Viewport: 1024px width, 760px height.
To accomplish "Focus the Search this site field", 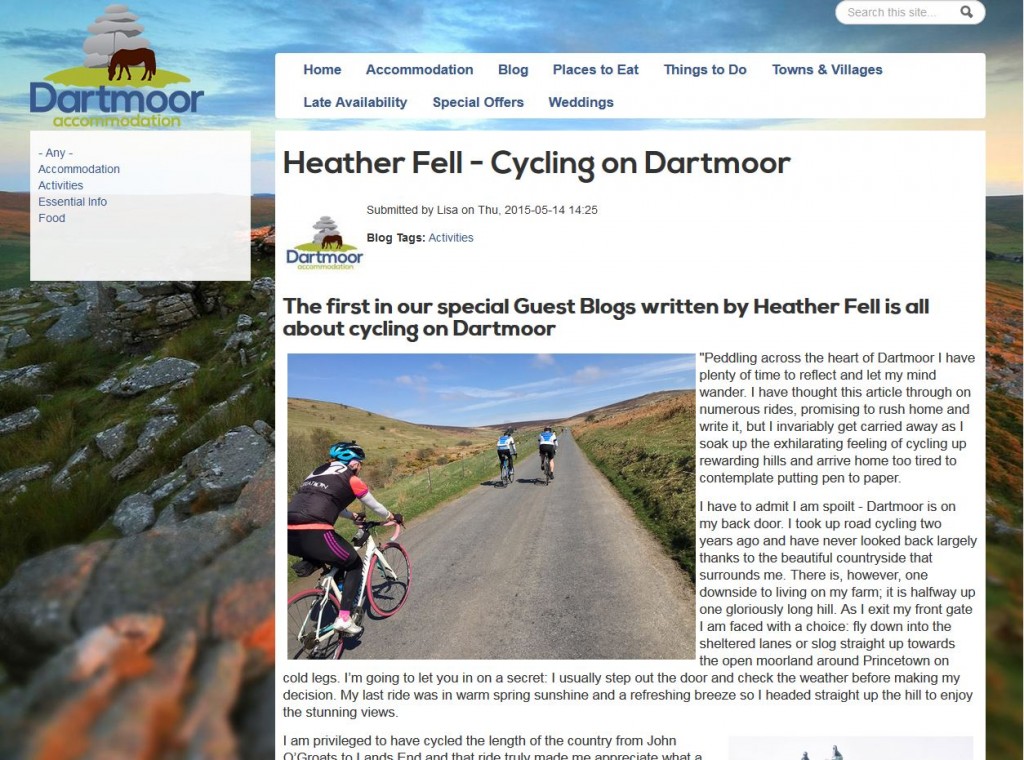I will click(x=902, y=12).
